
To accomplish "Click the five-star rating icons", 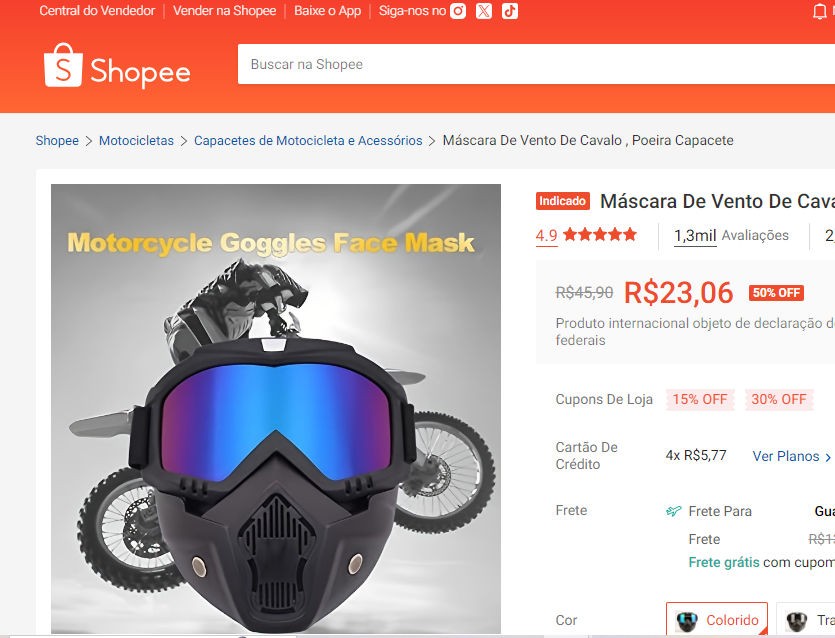I will pos(600,234).
